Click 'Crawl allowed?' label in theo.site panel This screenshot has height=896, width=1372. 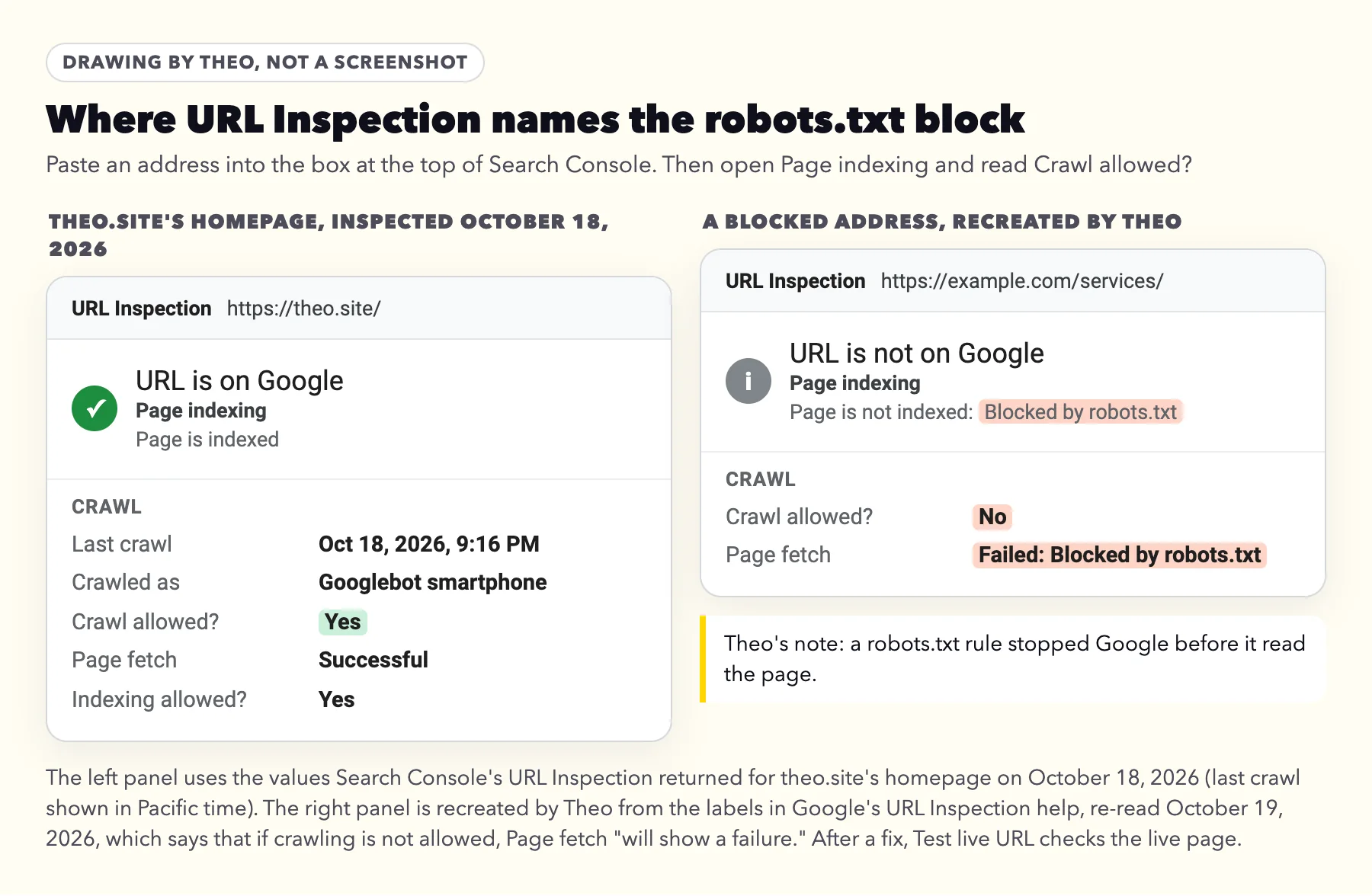(145, 622)
